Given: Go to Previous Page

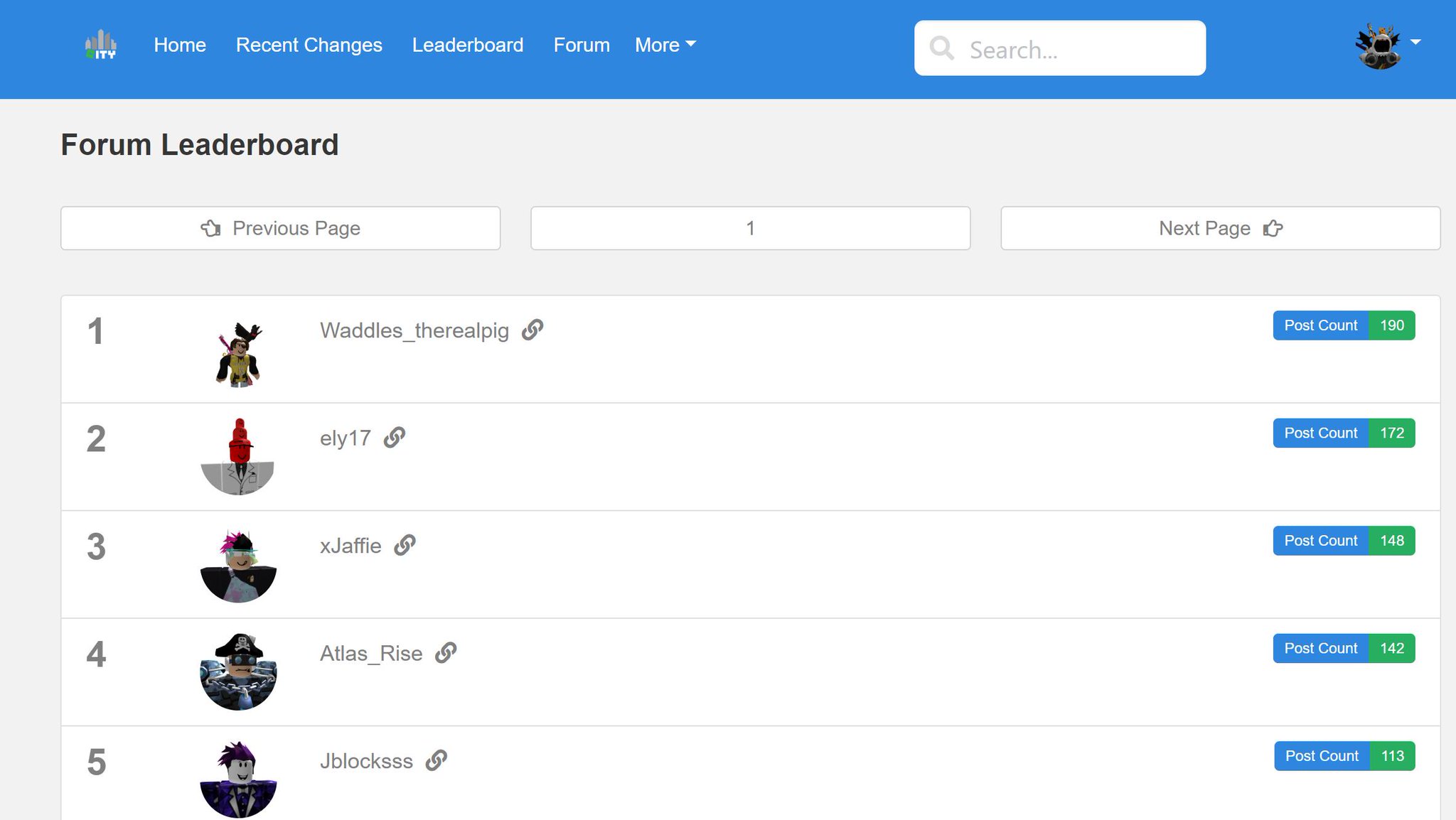Looking at the screenshot, I should [x=281, y=228].
